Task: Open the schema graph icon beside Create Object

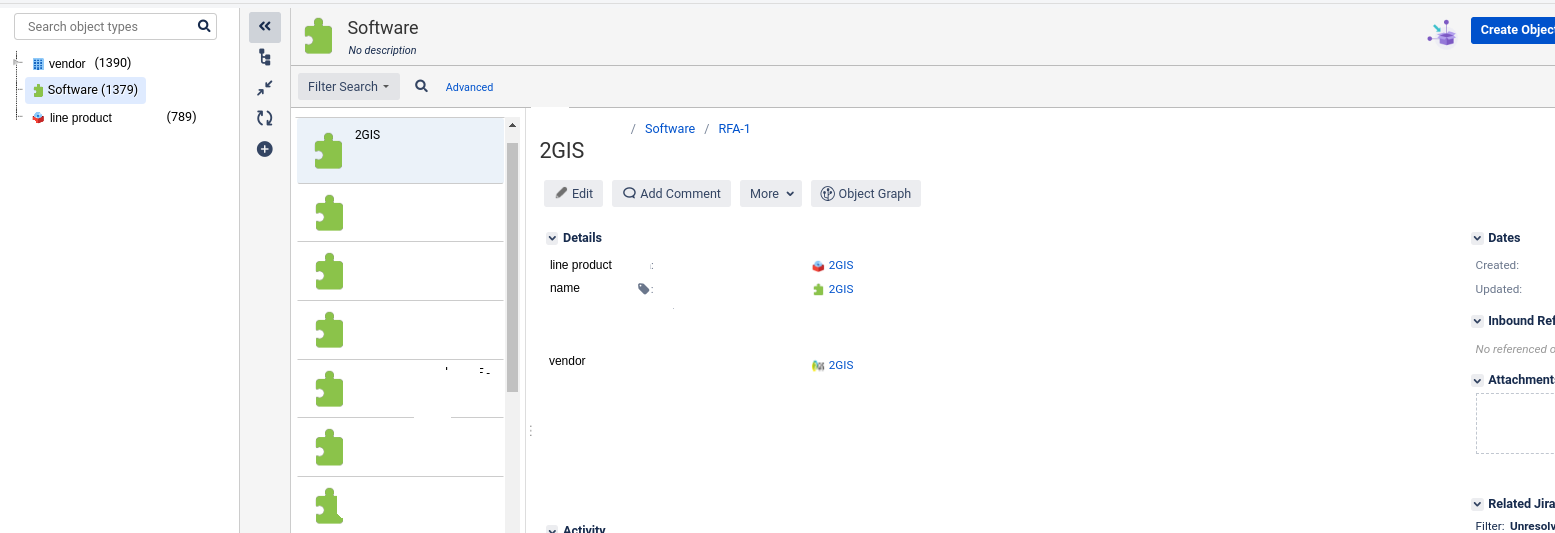Action: coord(1443,32)
